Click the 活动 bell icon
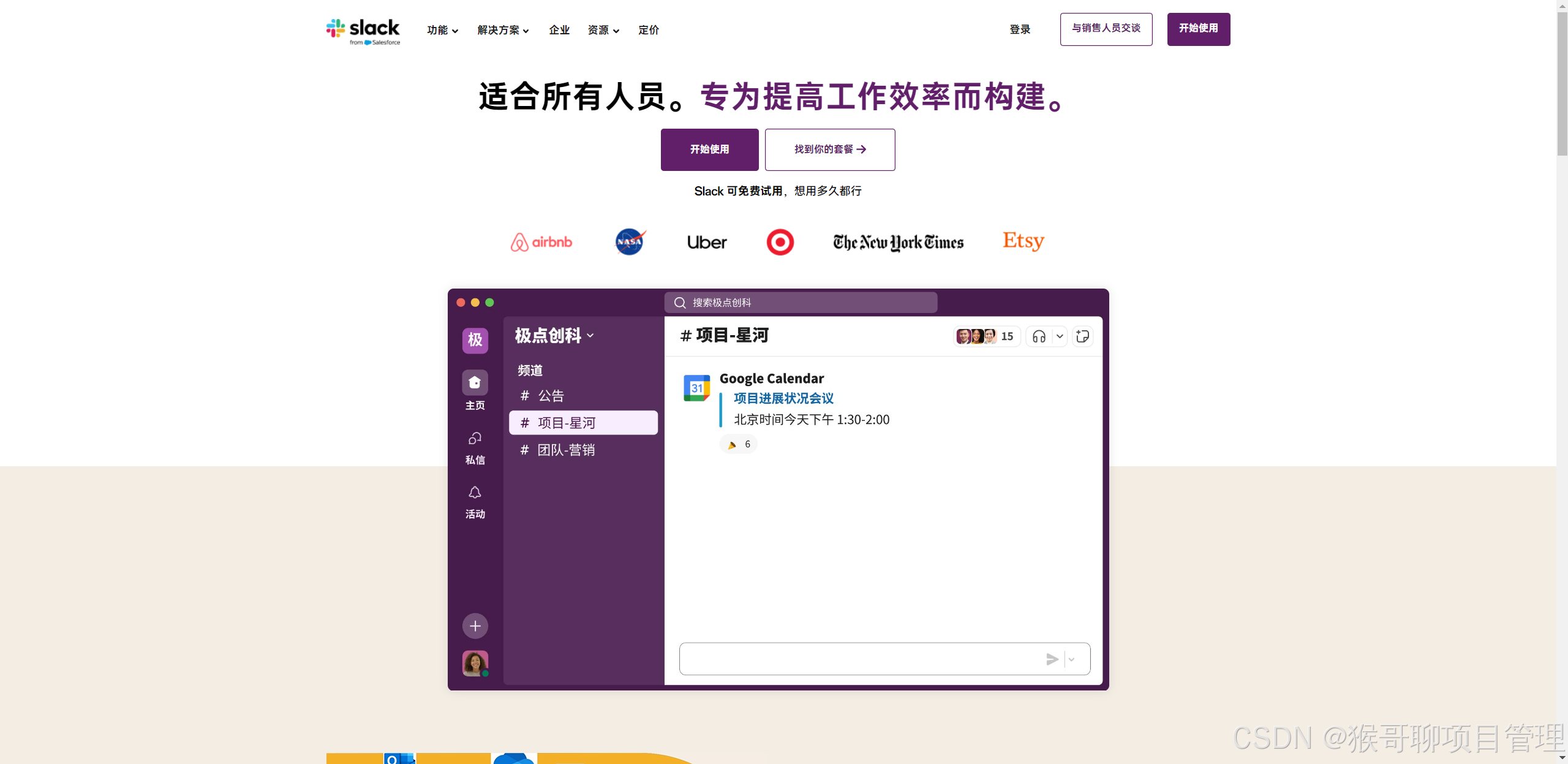This screenshot has width=1568, height=764. tap(475, 493)
